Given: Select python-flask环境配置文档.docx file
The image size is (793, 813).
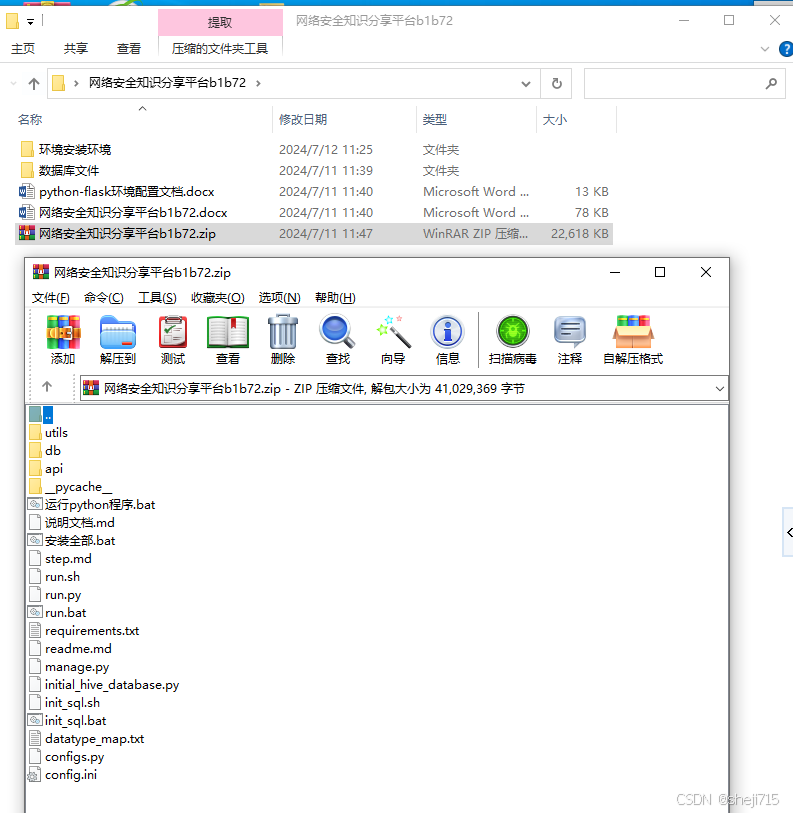Looking at the screenshot, I should click(x=127, y=192).
